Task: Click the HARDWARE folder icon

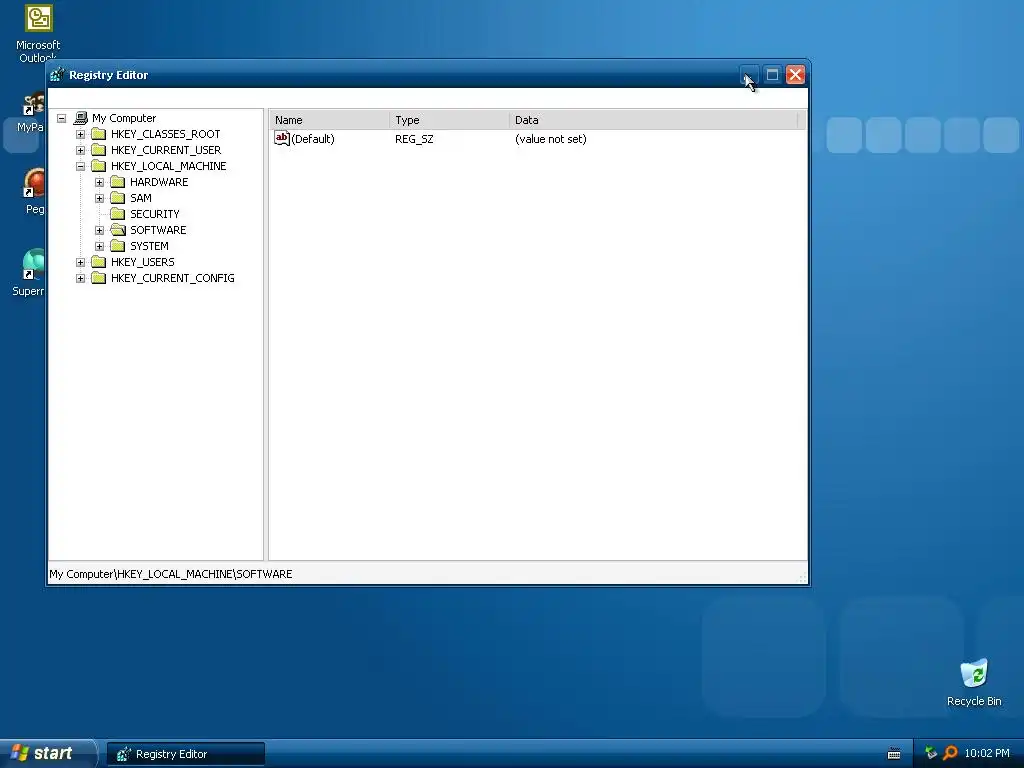Action: pyautogui.click(x=118, y=182)
